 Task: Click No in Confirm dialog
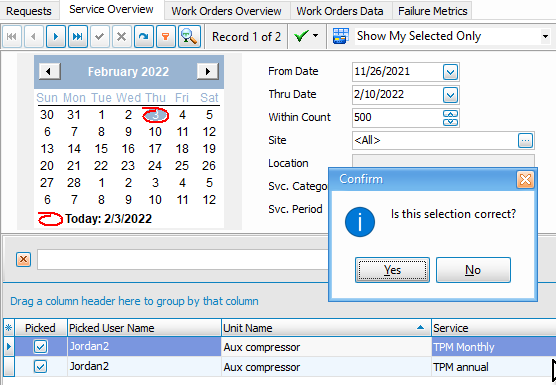click(x=473, y=270)
